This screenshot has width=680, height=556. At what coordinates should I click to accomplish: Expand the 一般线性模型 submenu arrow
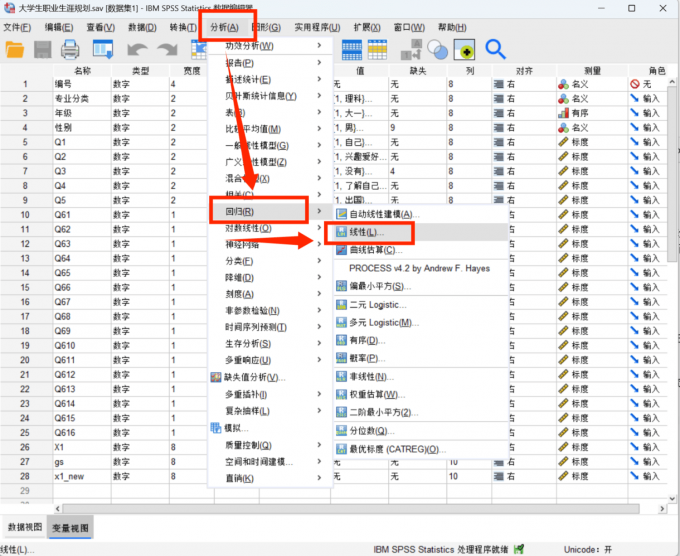319,145
